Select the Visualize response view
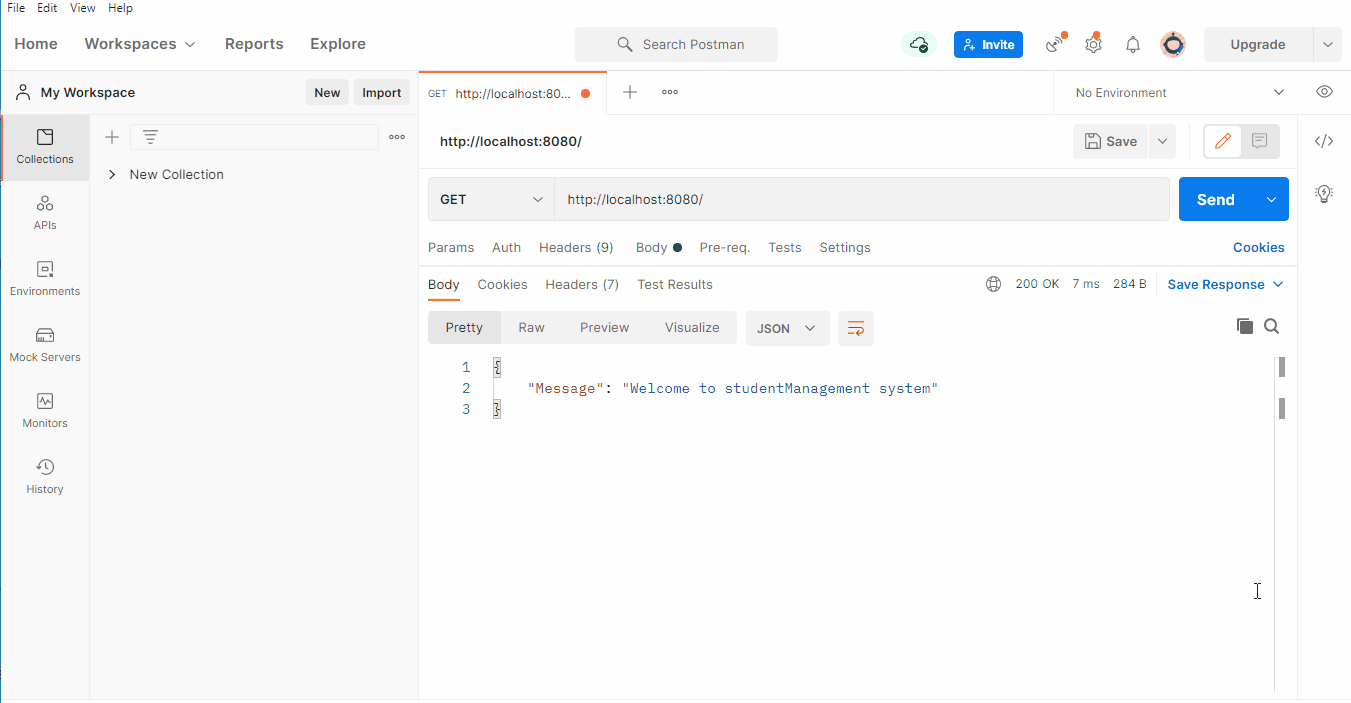 click(x=692, y=327)
